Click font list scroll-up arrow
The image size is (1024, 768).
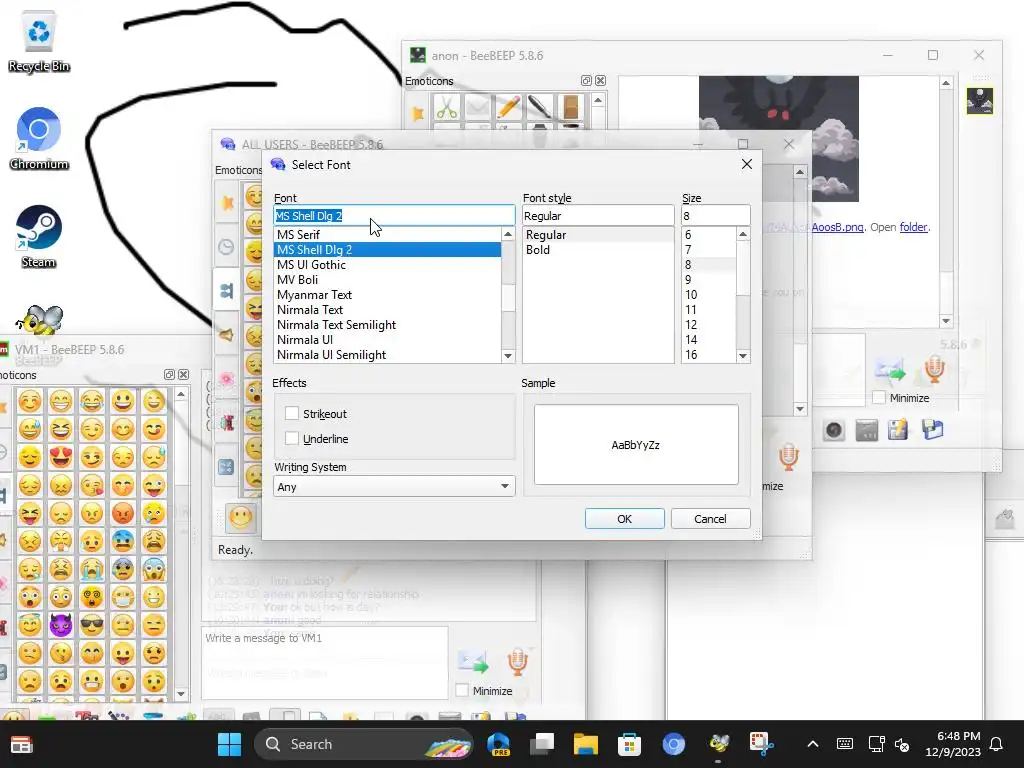click(x=507, y=234)
